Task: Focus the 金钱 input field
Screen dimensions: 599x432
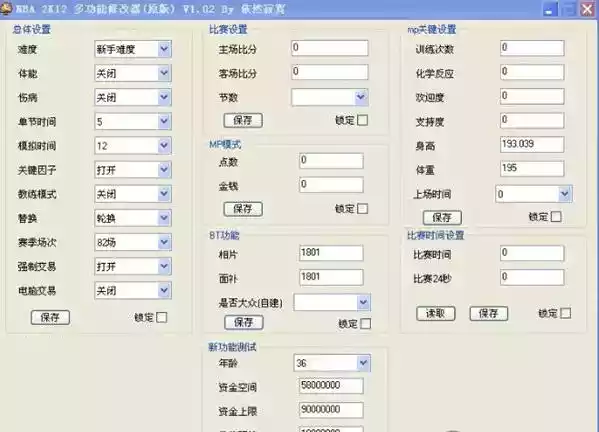Action: click(331, 185)
